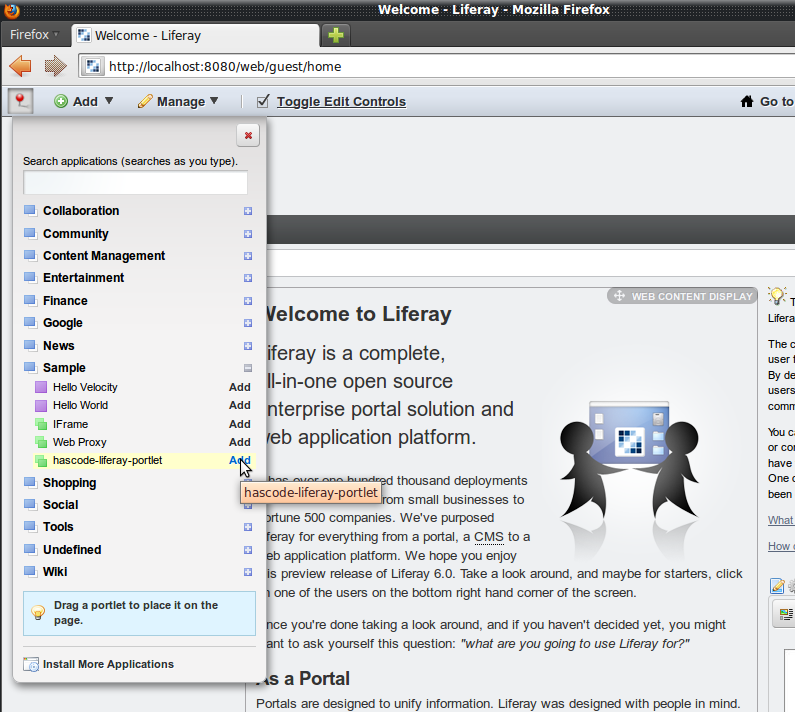This screenshot has height=712, width=795.
Task: Expand the News category
Action: tap(248, 346)
